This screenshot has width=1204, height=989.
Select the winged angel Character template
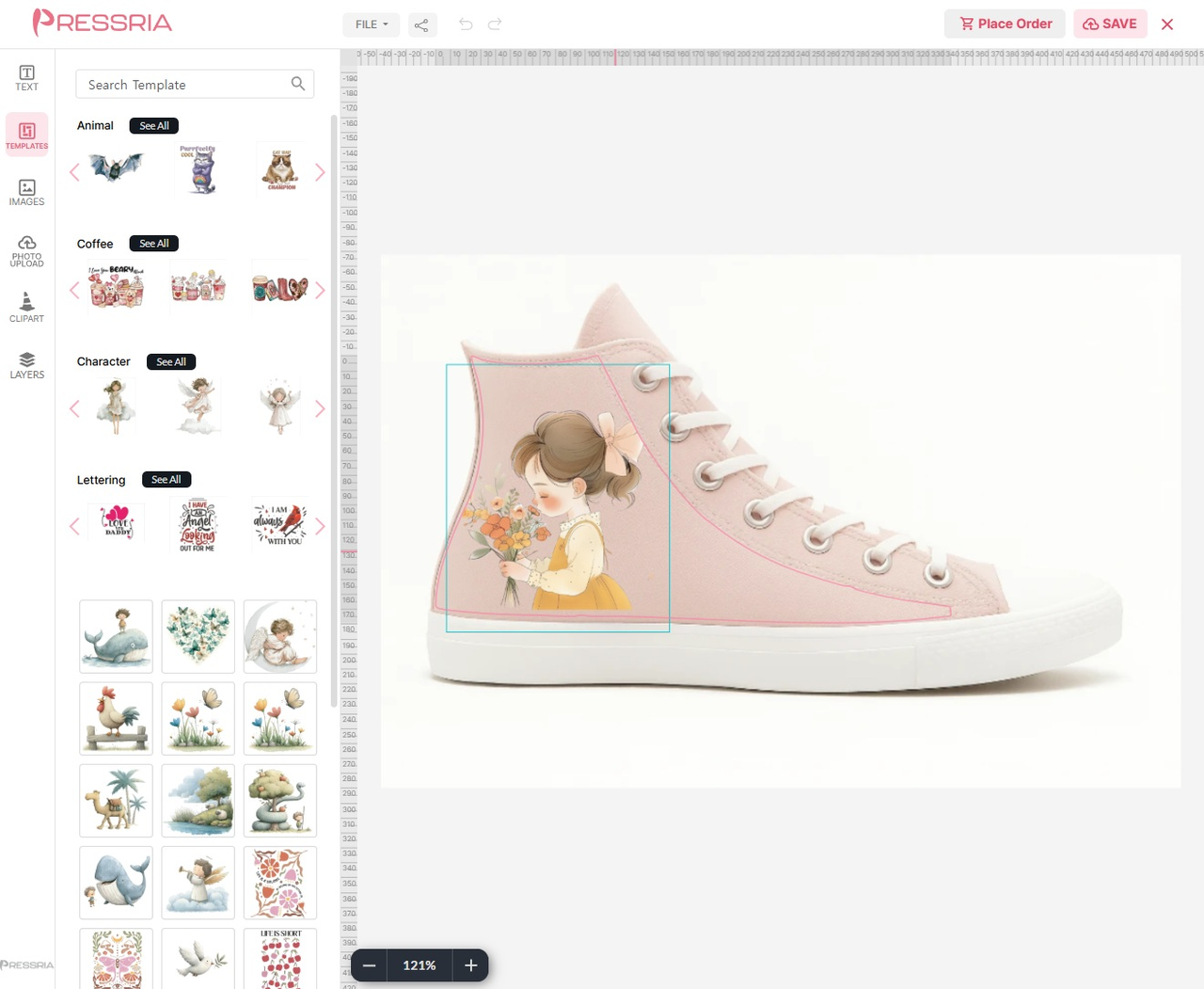(280, 406)
